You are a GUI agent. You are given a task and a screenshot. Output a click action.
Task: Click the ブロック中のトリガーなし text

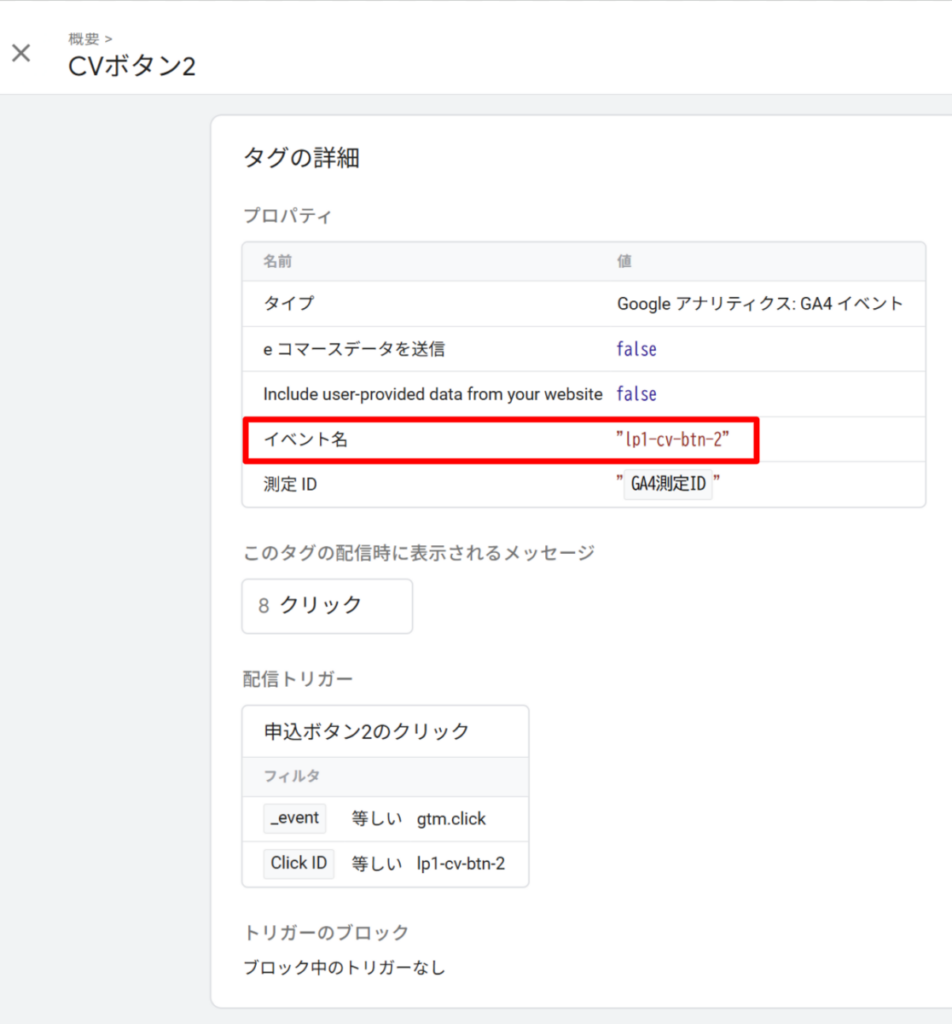(x=344, y=968)
